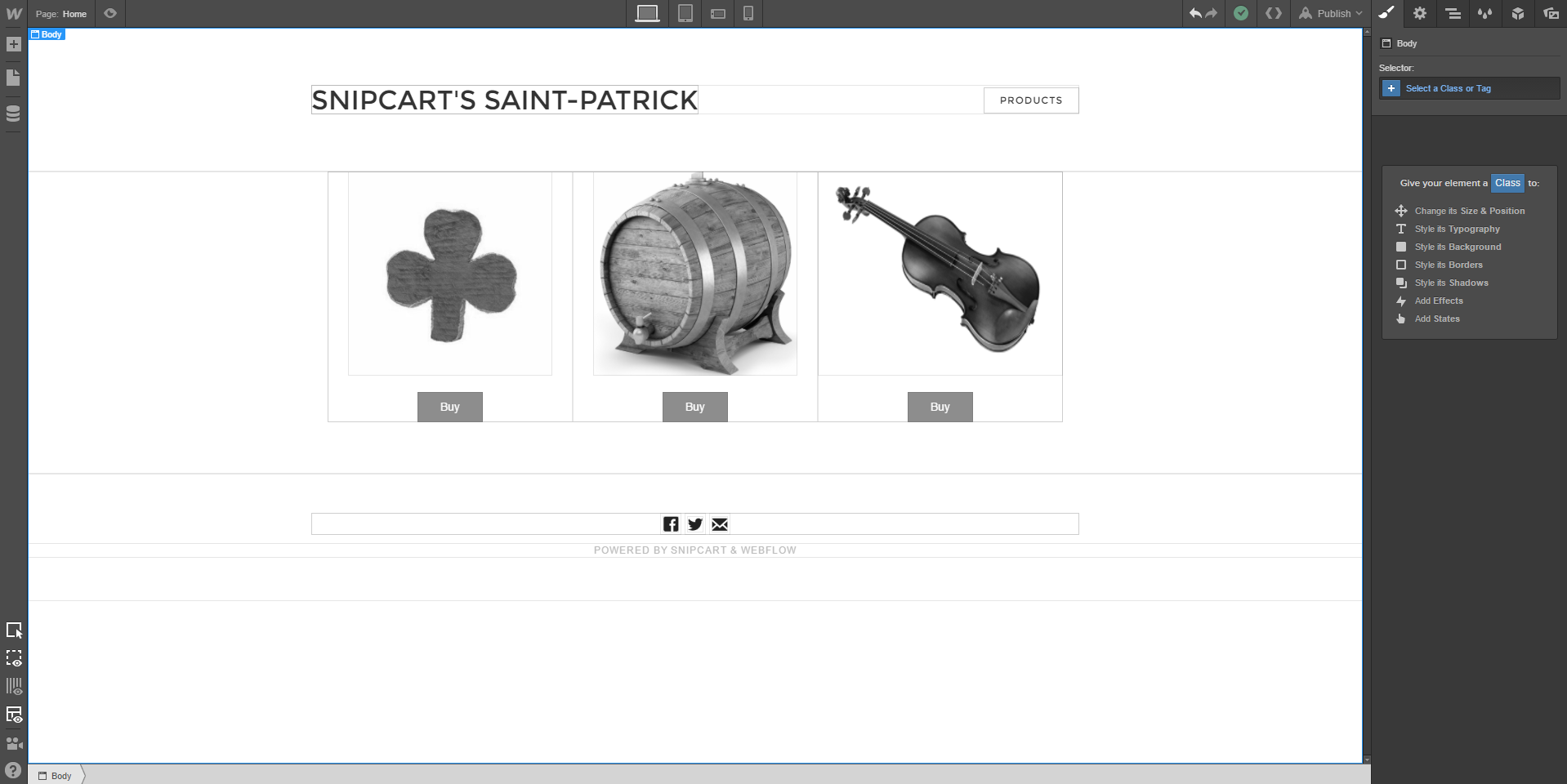Screen dimensions: 1567x784
Task: Open the Add Elements panel
Action: pyautogui.click(x=14, y=44)
